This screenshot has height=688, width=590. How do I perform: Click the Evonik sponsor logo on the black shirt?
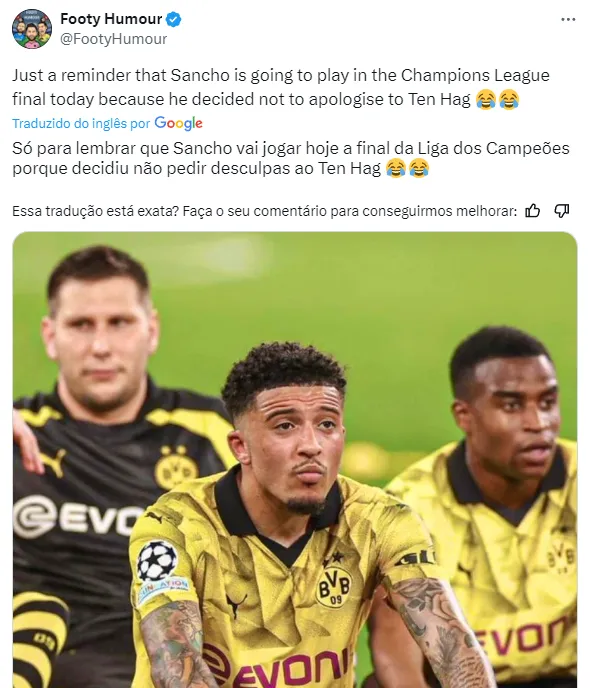pos(77,517)
